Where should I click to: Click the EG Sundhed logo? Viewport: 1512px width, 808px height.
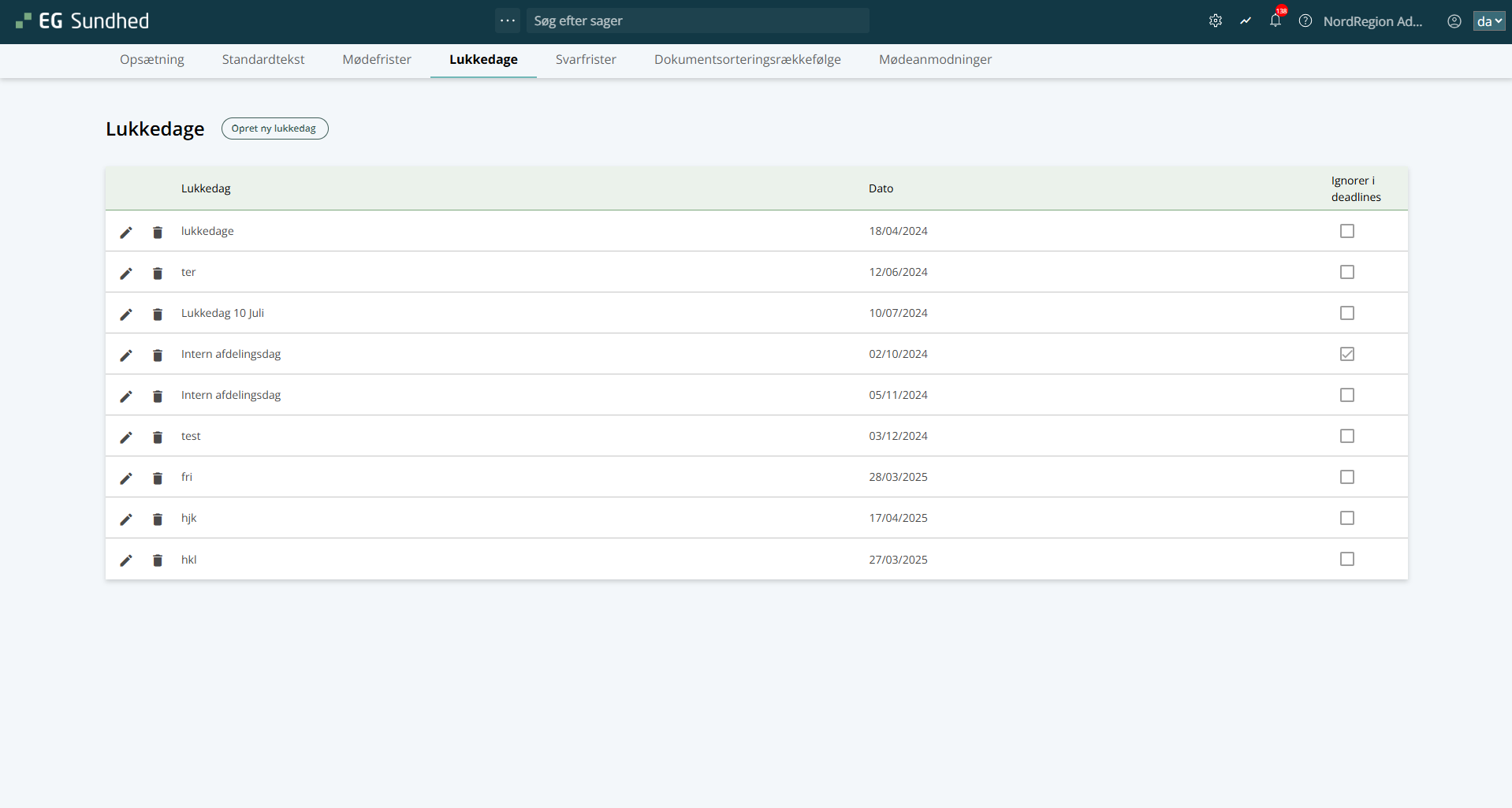click(83, 21)
